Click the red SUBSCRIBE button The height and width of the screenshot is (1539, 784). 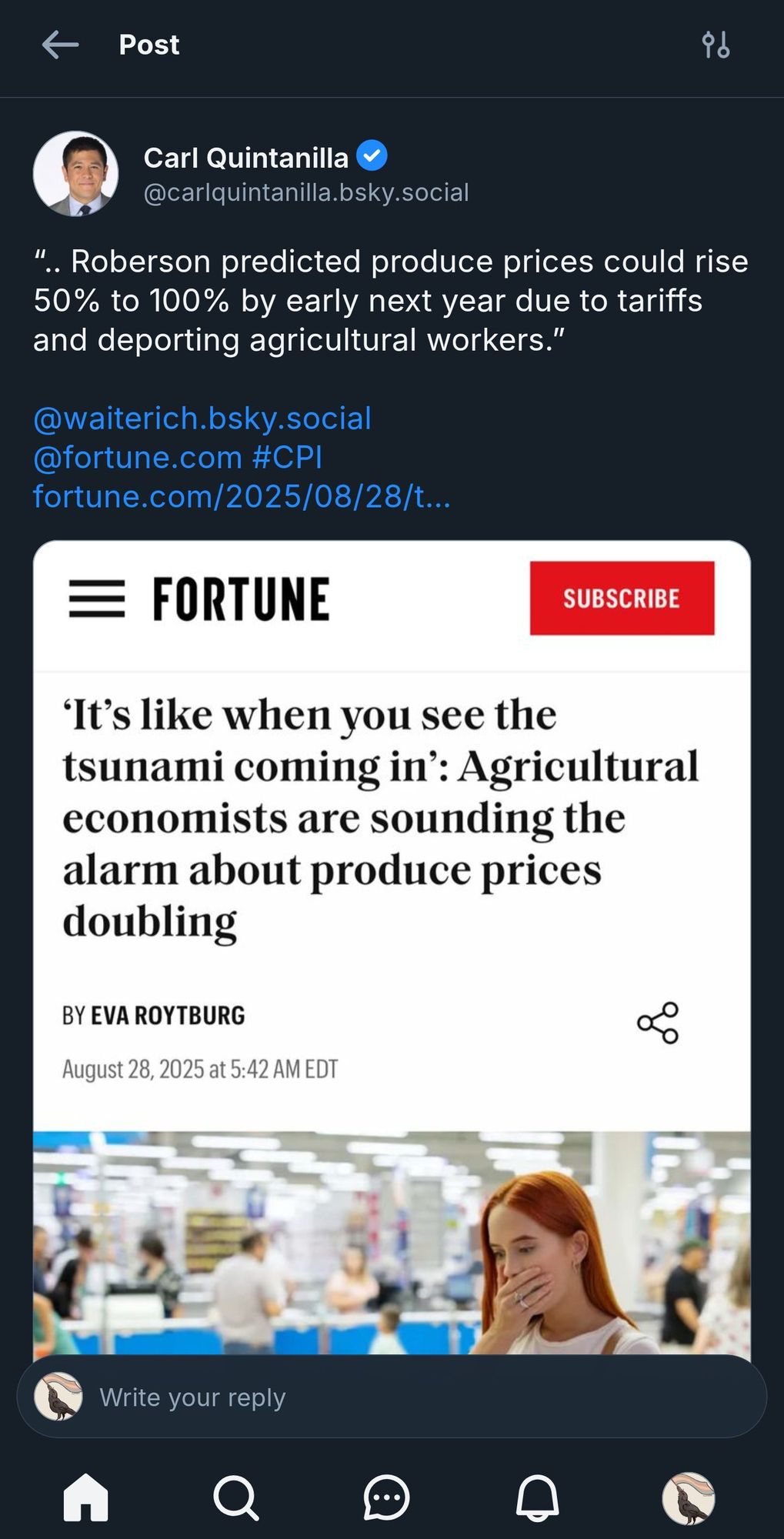click(x=622, y=598)
